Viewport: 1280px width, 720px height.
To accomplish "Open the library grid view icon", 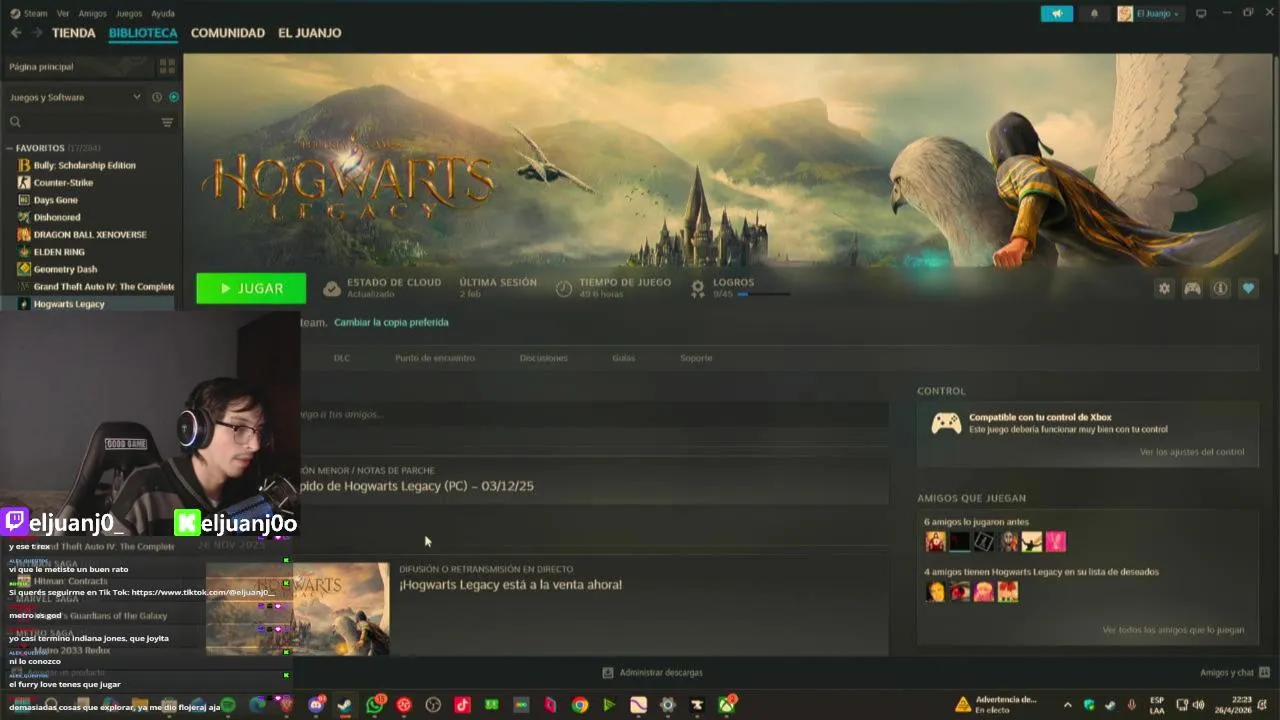I will tap(167, 66).
